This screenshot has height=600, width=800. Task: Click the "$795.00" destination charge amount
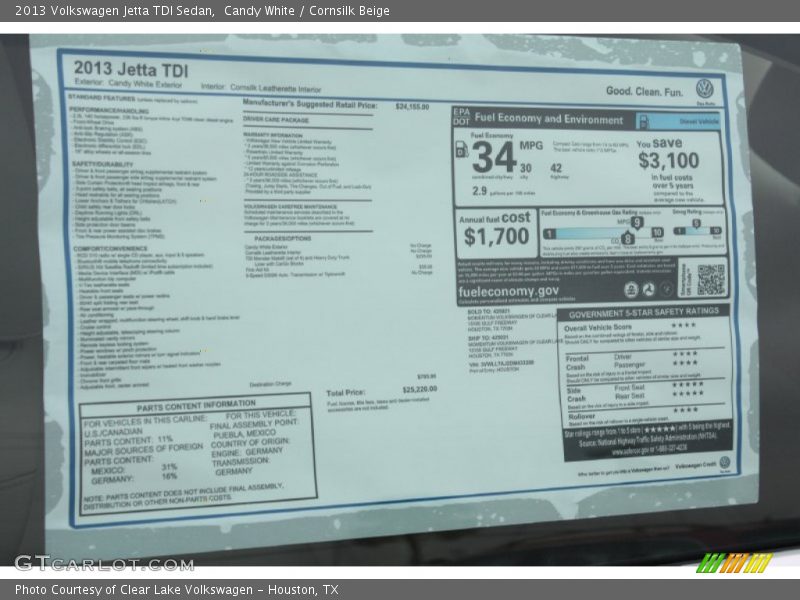coord(427,377)
